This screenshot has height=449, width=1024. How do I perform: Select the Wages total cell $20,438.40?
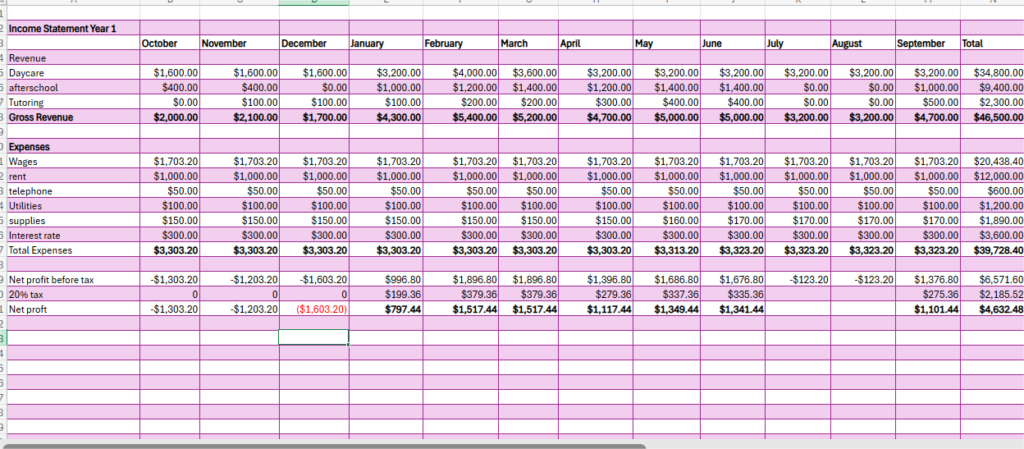click(x=991, y=161)
